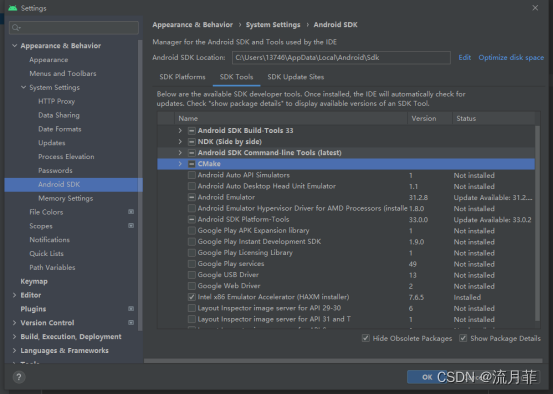Expand the CMake row
The image size is (553, 394).
[180, 164]
